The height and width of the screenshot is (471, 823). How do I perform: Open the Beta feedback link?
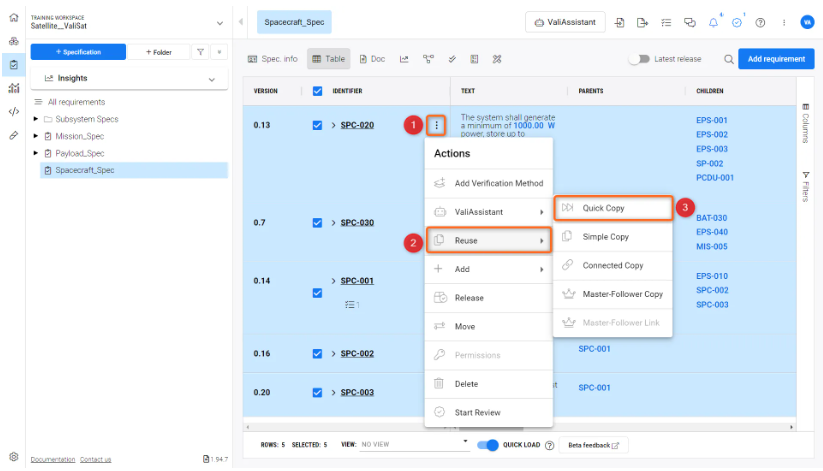tap(593, 445)
